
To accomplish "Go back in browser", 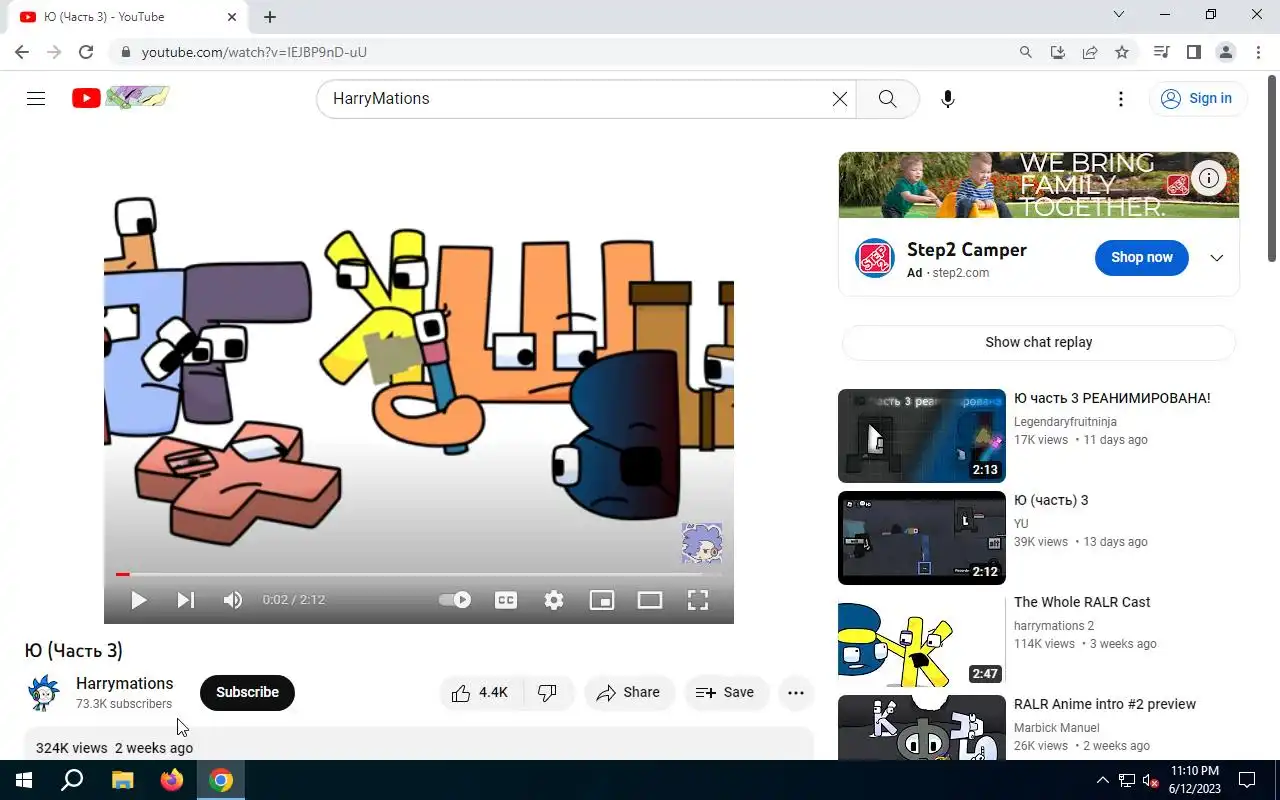I will [22, 52].
